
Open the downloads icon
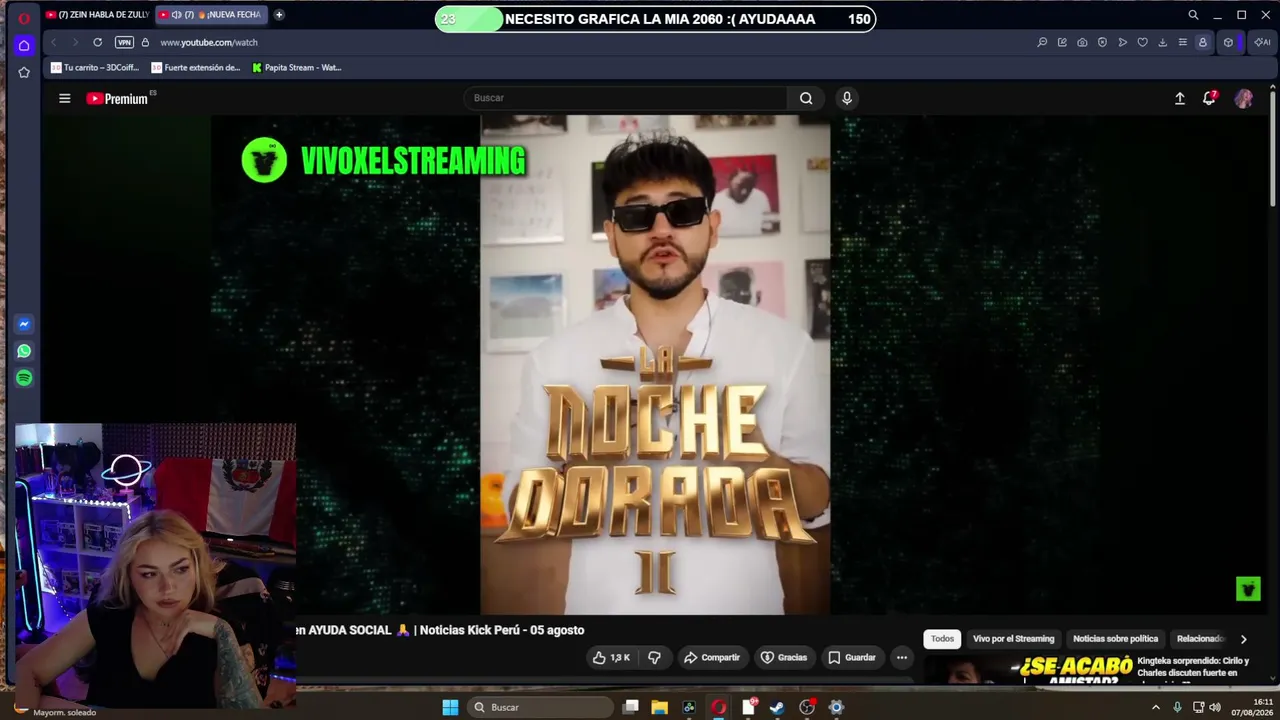click(1162, 42)
